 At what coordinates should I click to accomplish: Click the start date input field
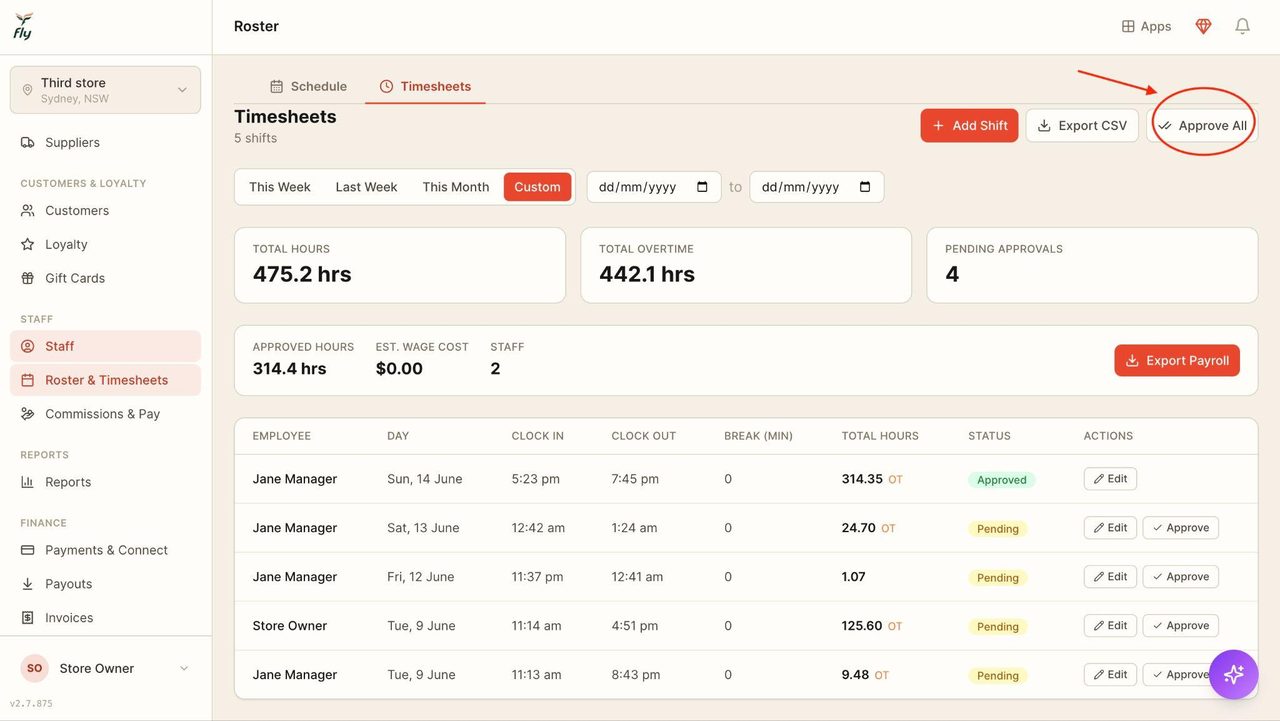click(x=654, y=187)
